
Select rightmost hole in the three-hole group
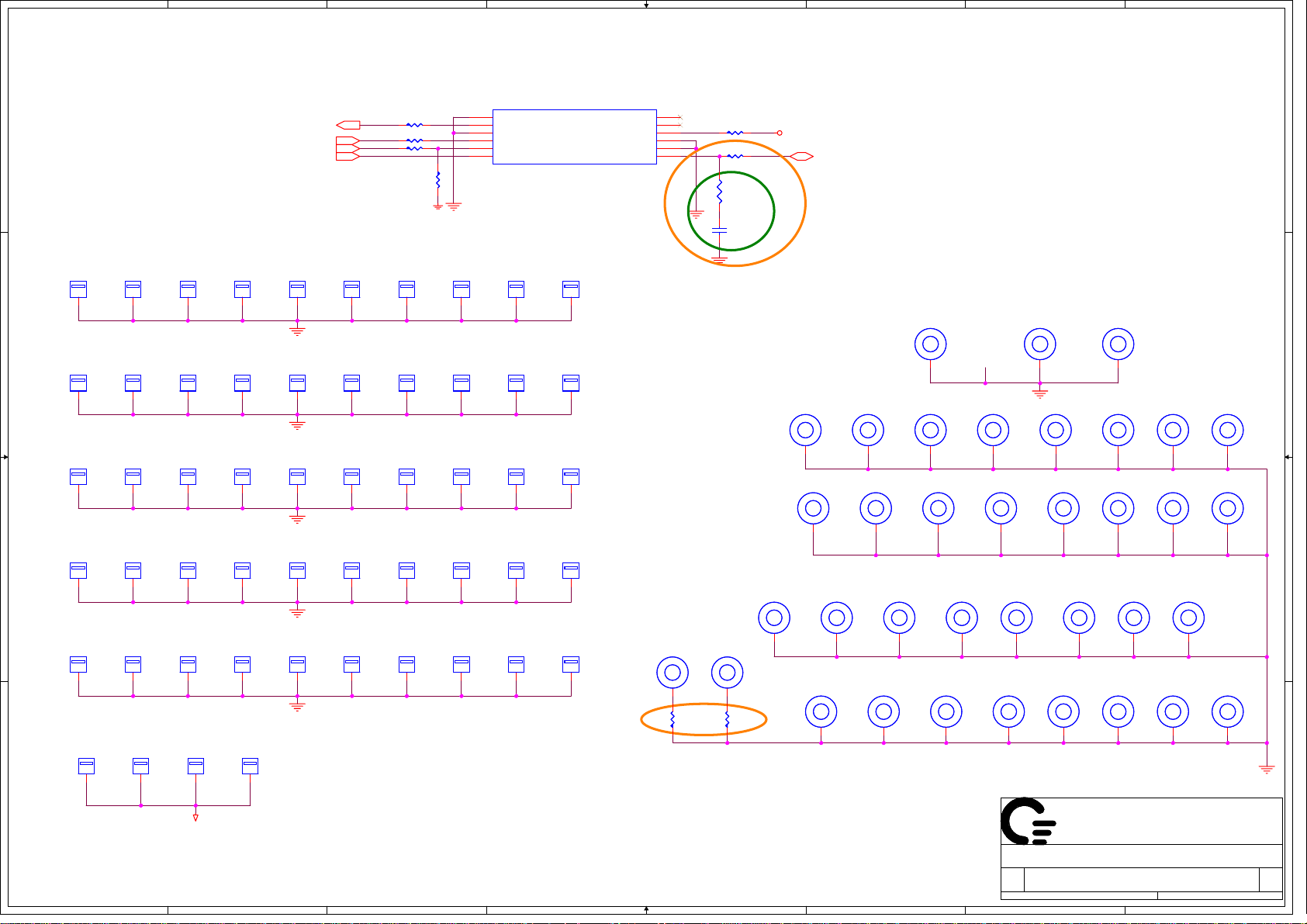pos(1119,344)
